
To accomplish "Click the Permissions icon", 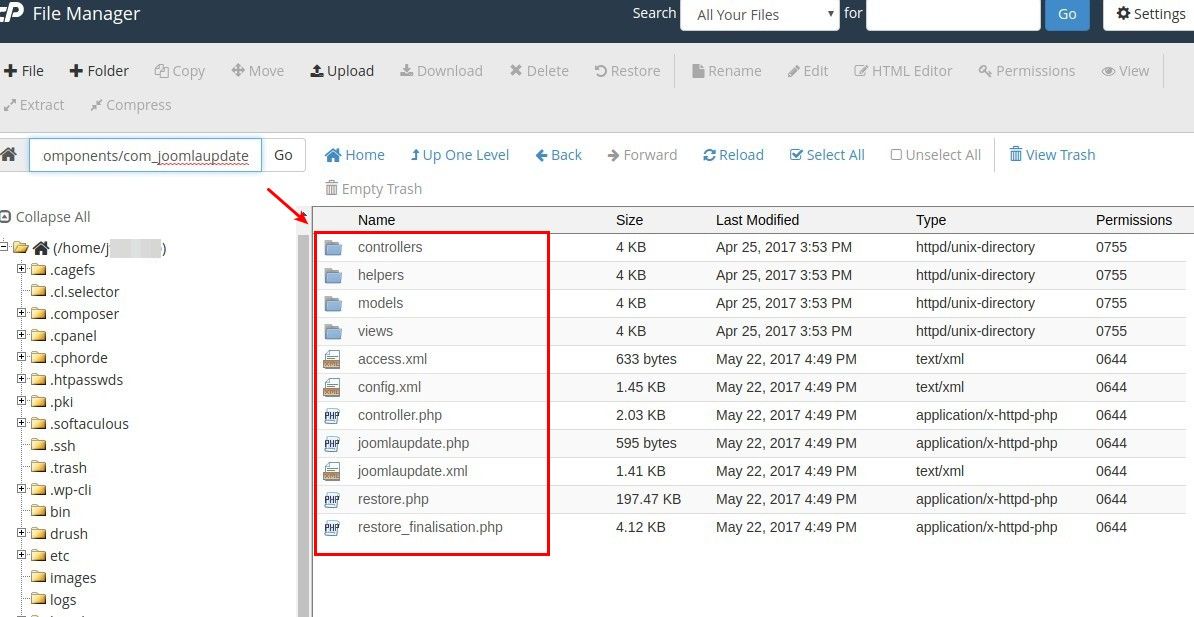I will 1026,70.
